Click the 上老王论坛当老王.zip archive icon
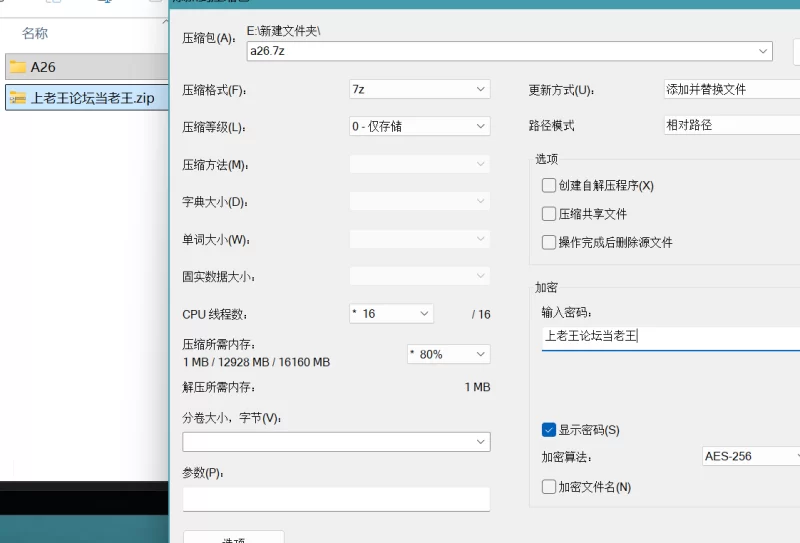This screenshot has width=800, height=543. (x=18, y=97)
